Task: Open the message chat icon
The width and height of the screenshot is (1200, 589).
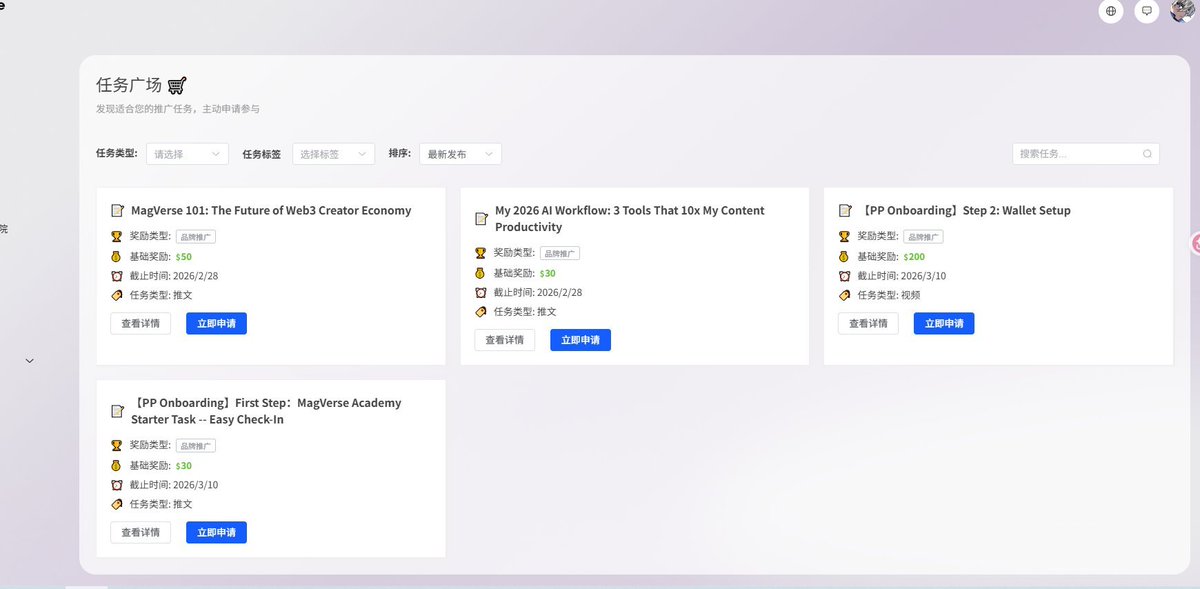Action: 1147,12
